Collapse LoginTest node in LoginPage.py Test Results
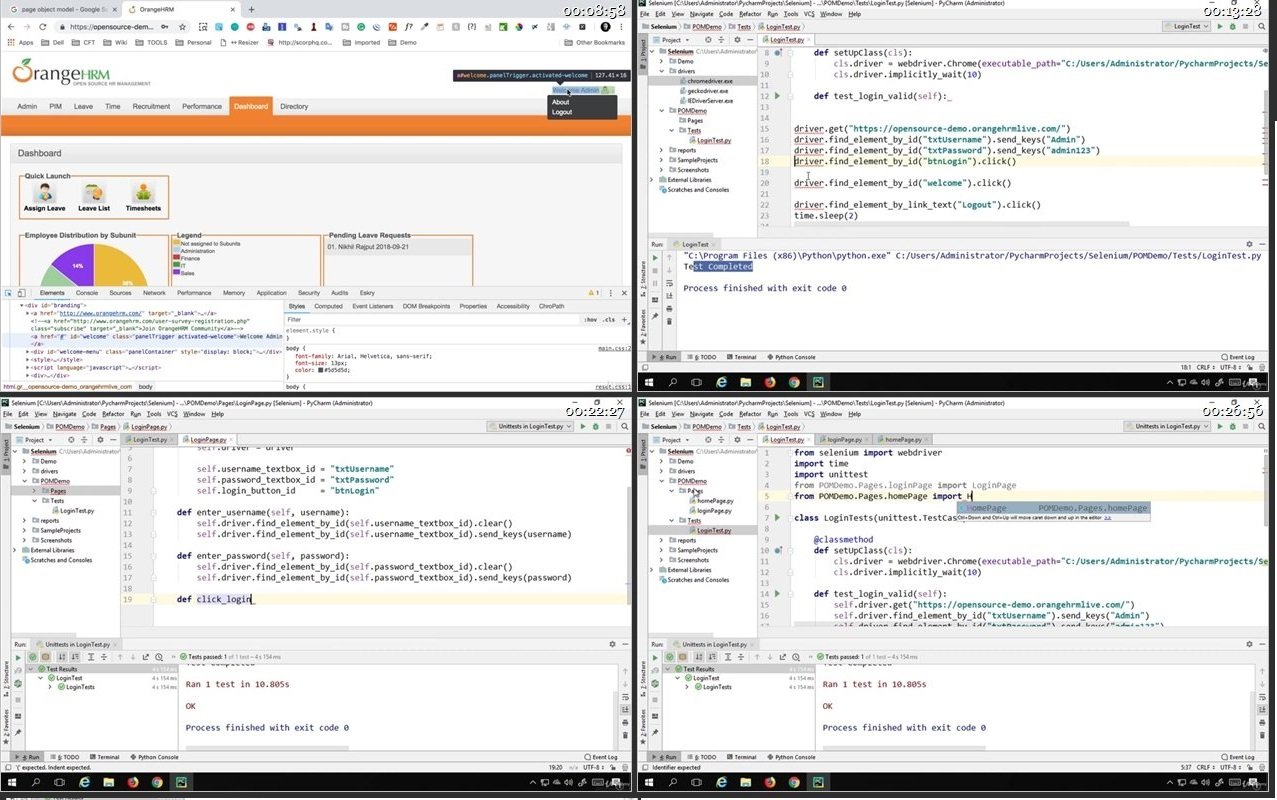The height and width of the screenshot is (800, 1277). (x=40, y=678)
